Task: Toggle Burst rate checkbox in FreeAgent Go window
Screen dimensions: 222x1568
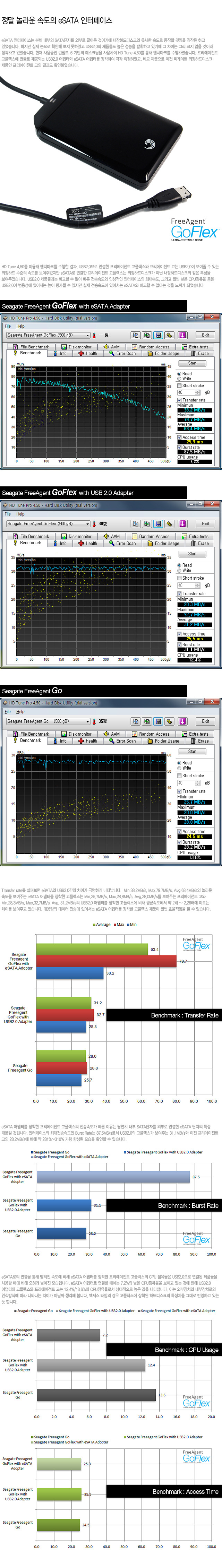Action: point(179,842)
